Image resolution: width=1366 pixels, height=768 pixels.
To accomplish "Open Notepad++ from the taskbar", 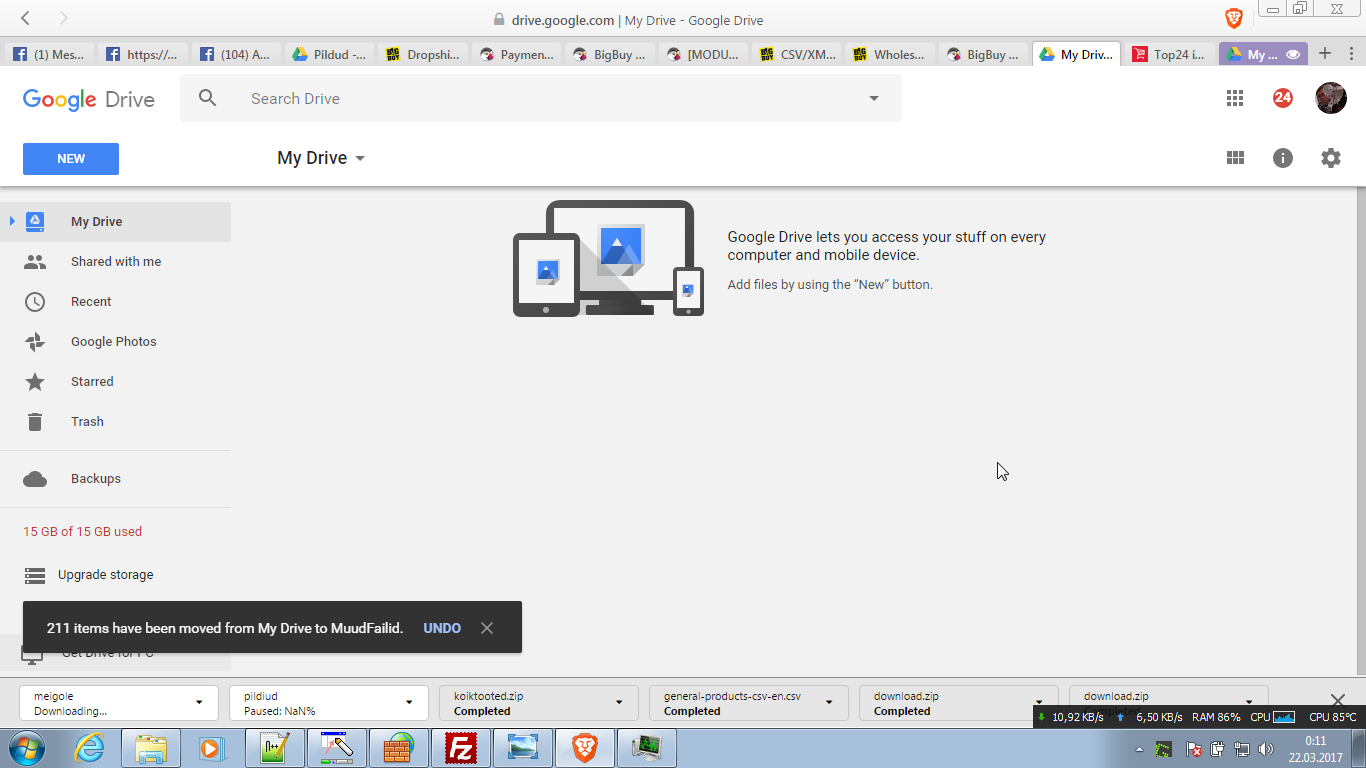I will (x=274, y=748).
